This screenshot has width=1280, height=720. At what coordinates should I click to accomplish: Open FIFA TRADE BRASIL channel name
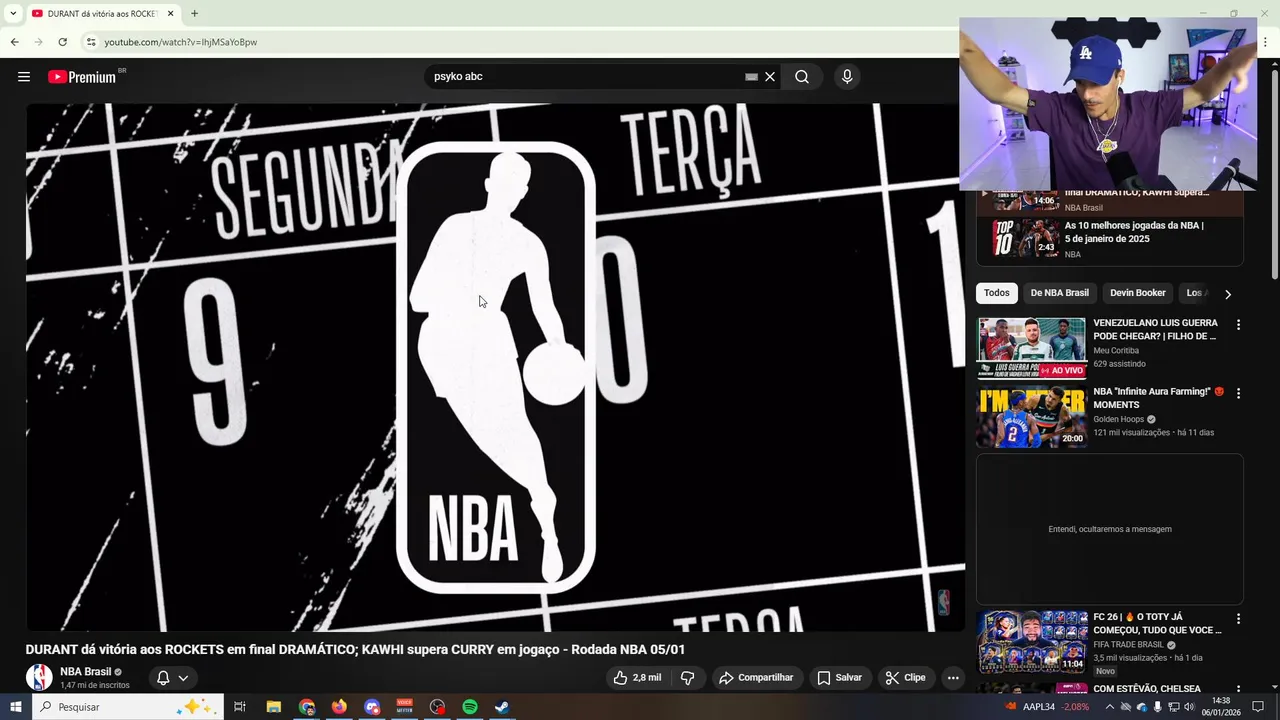1128,645
